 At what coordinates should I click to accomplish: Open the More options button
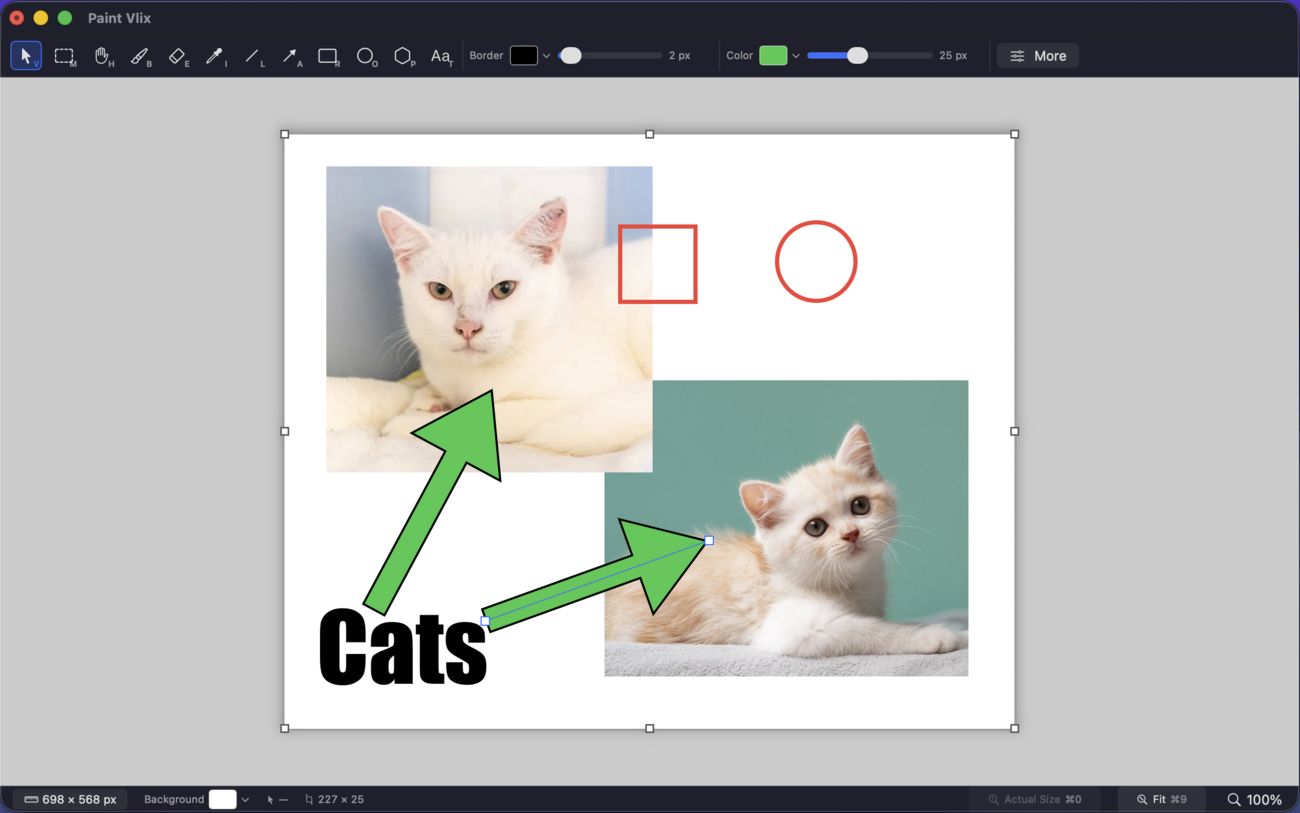[x=1038, y=56]
